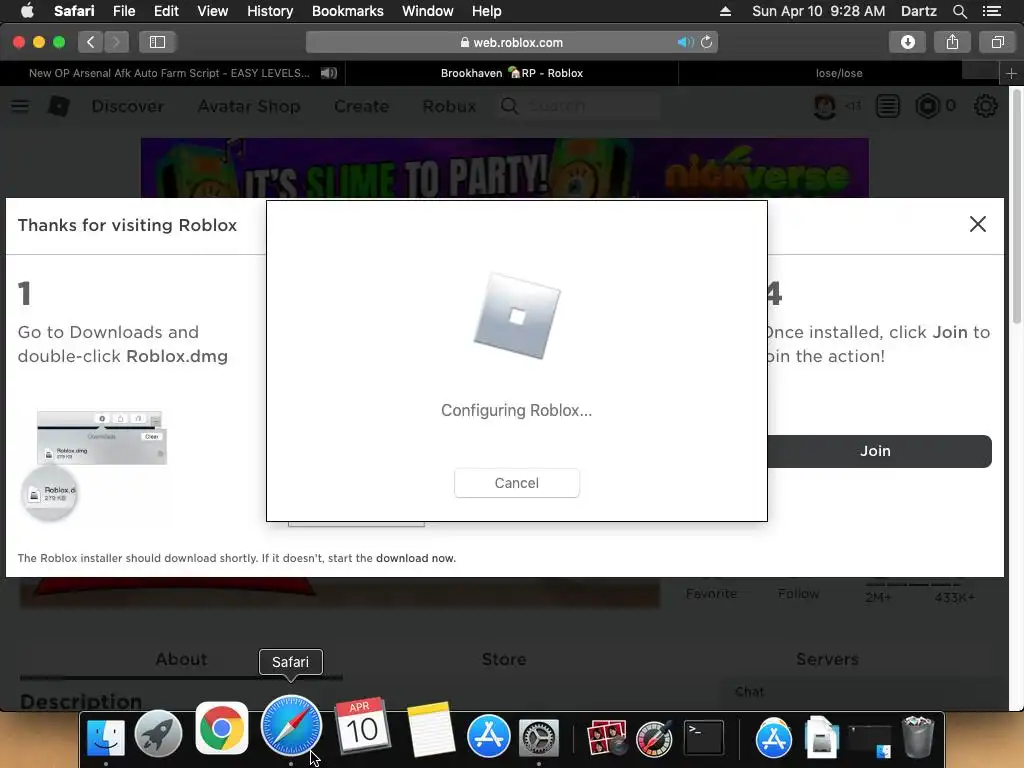Go back with Safari's back arrow

point(91,42)
